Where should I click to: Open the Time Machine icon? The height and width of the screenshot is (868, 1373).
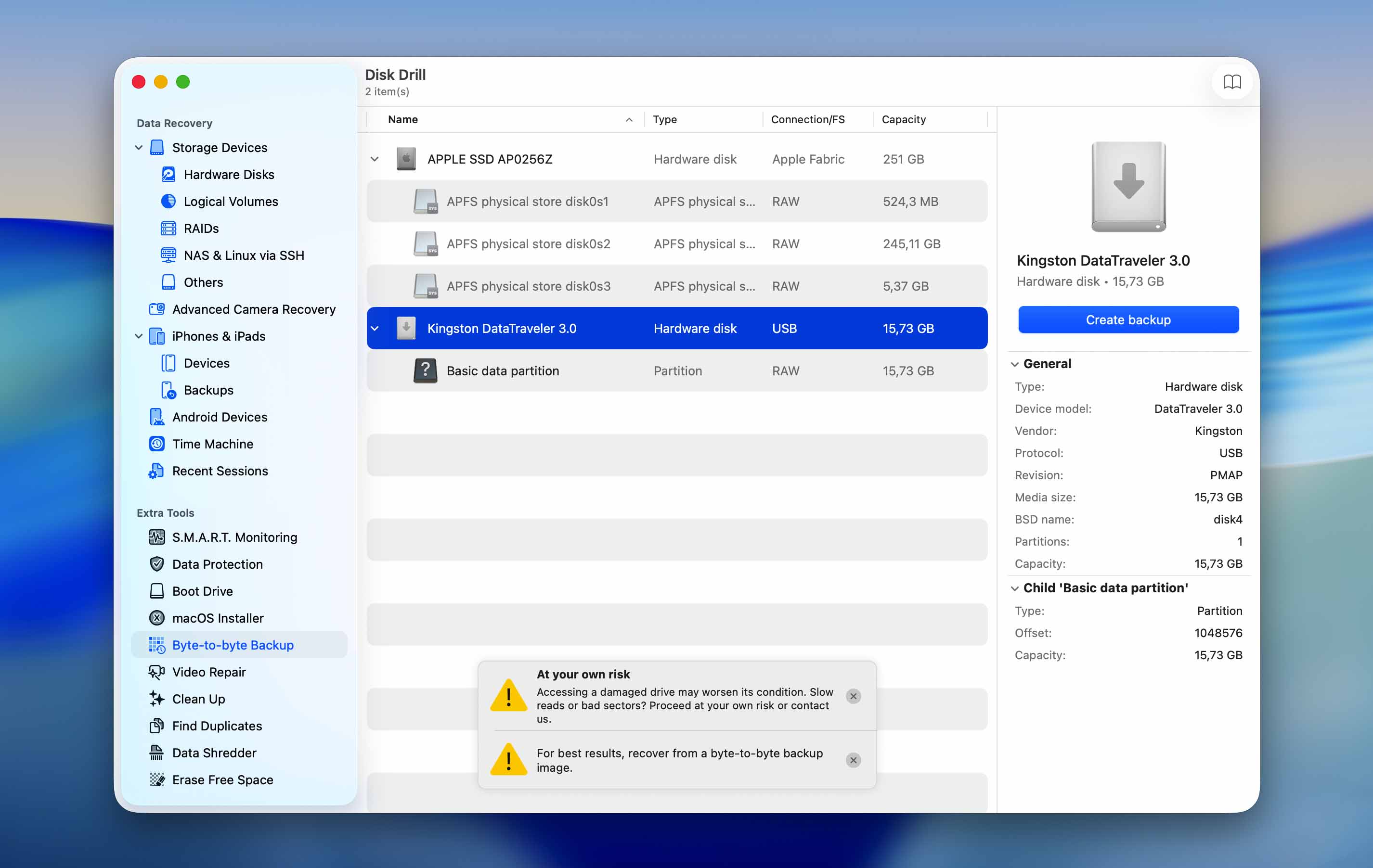[x=157, y=444]
